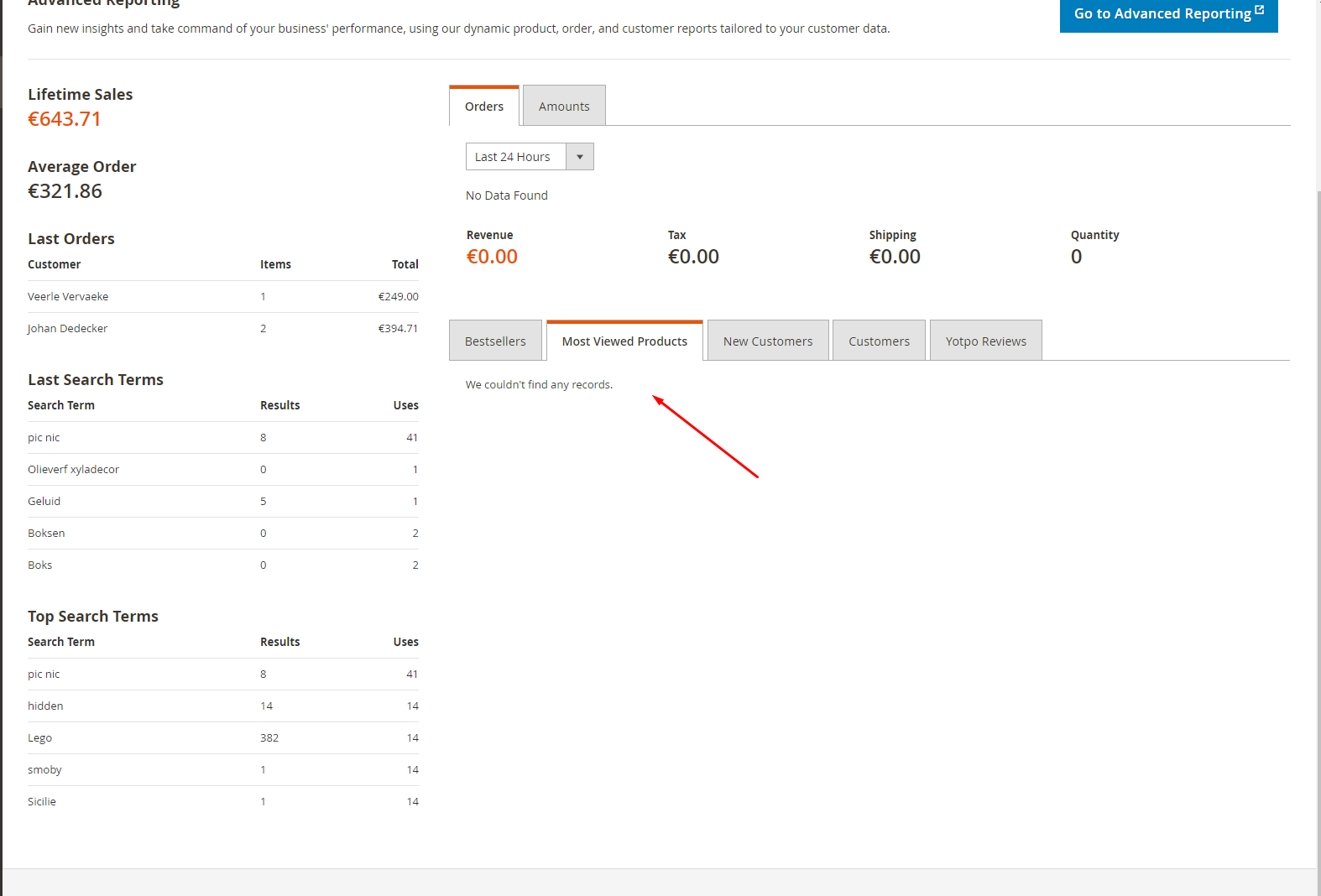Screen dimensions: 1321x896
Task: Switch to the Amounts tab
Action: (x=564, y=107)
